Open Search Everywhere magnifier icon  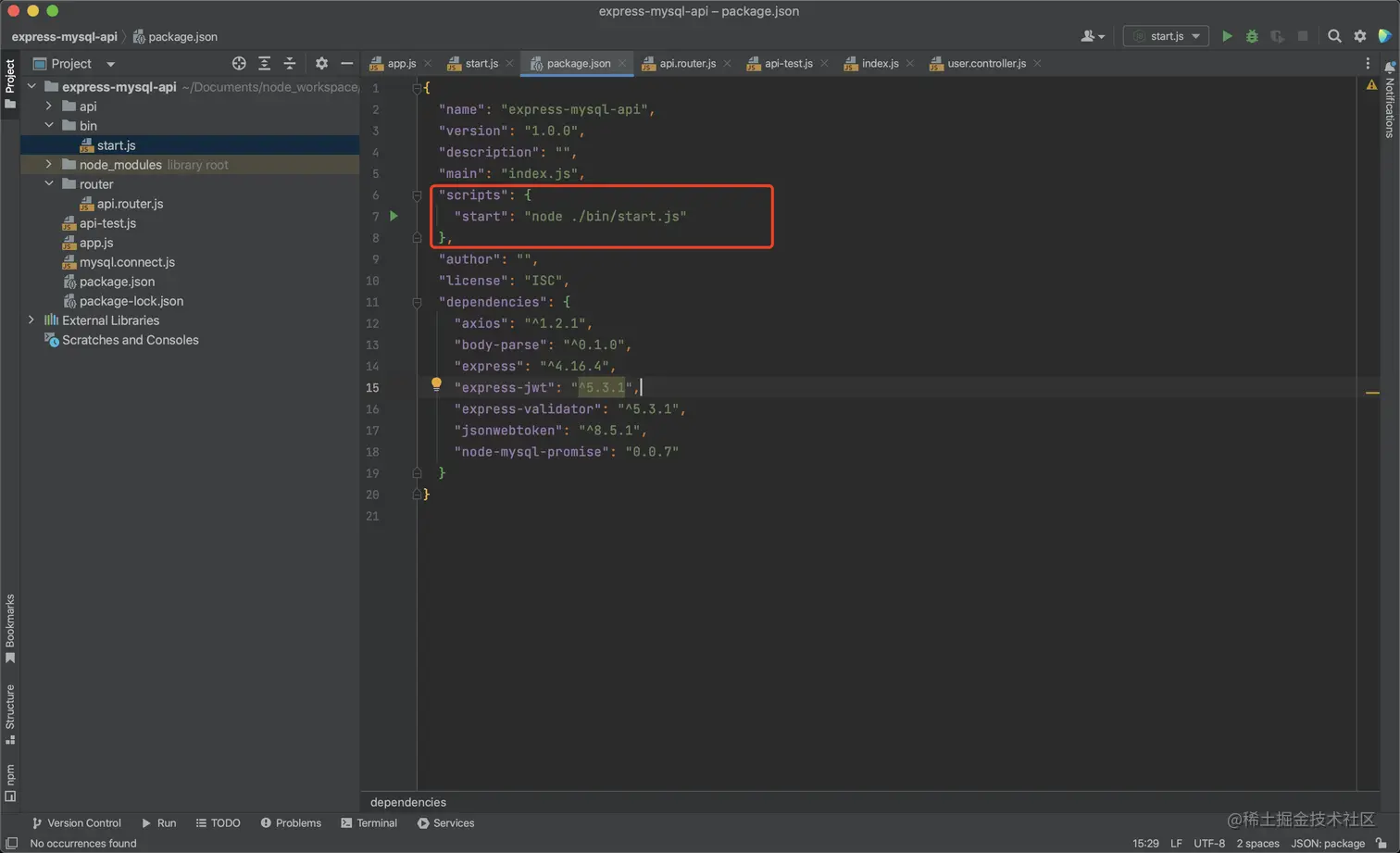1334,36
